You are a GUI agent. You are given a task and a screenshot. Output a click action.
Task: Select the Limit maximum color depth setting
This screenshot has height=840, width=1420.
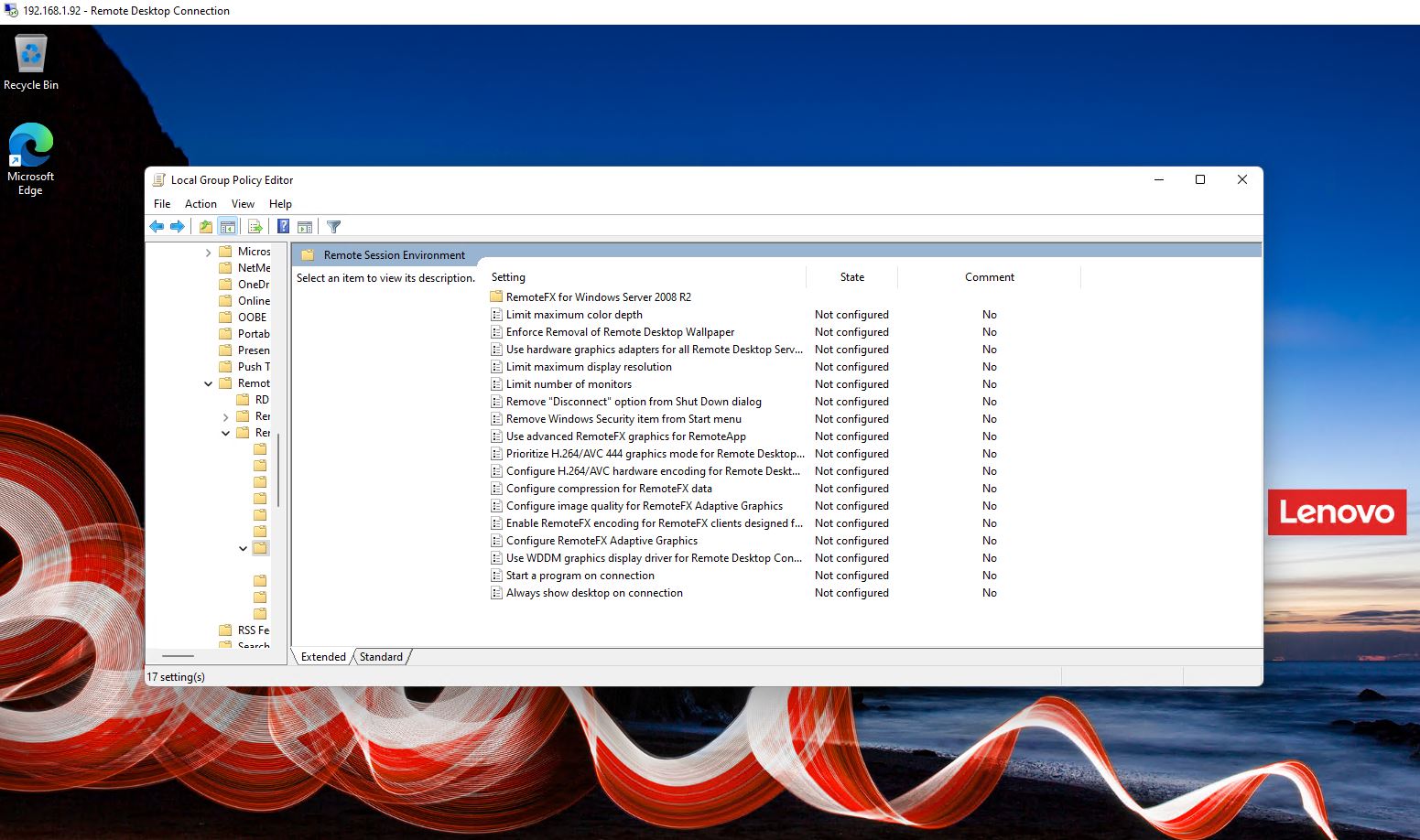coord(574,315)
